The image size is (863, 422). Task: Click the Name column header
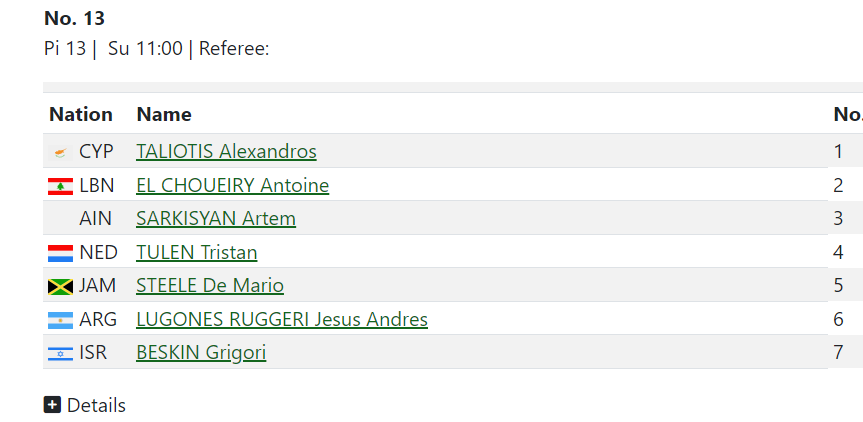click(164, 114)
